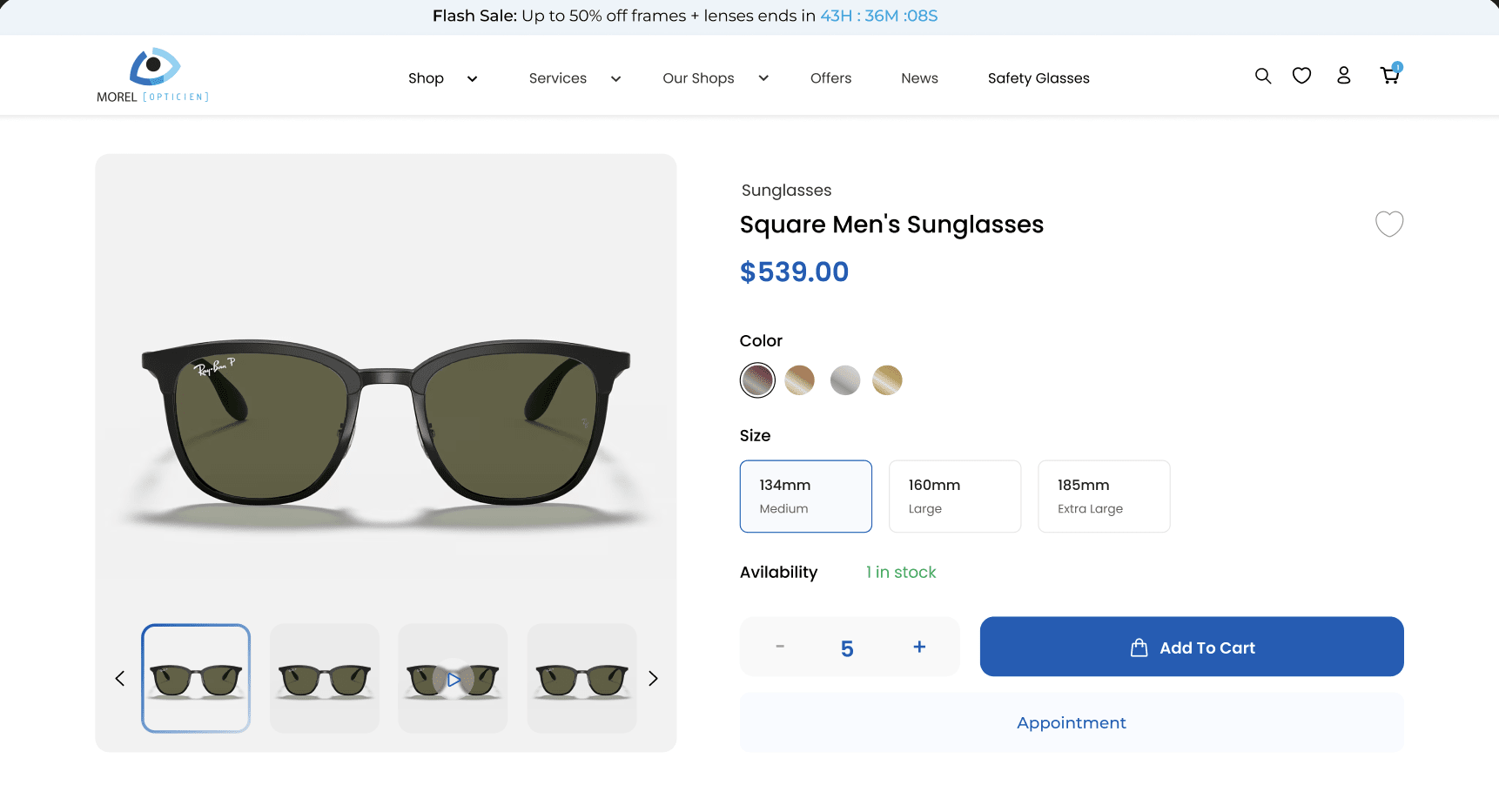The width and height of the screenshot is (1499, 812).
Task: Click the Morel Opticien logo
Action: (153, 76)
